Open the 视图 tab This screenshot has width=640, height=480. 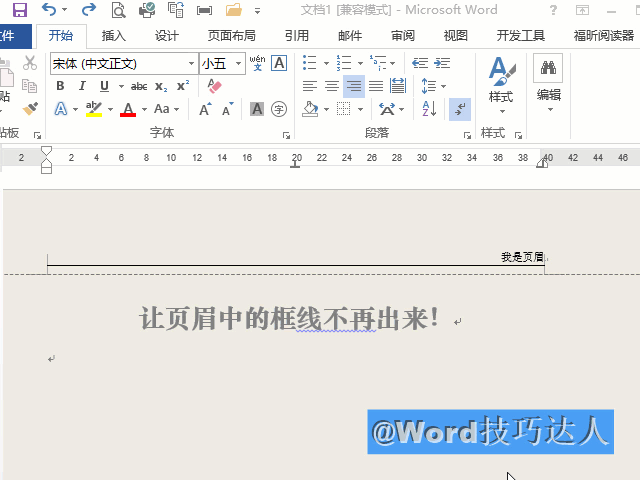(x=456, y=36)
